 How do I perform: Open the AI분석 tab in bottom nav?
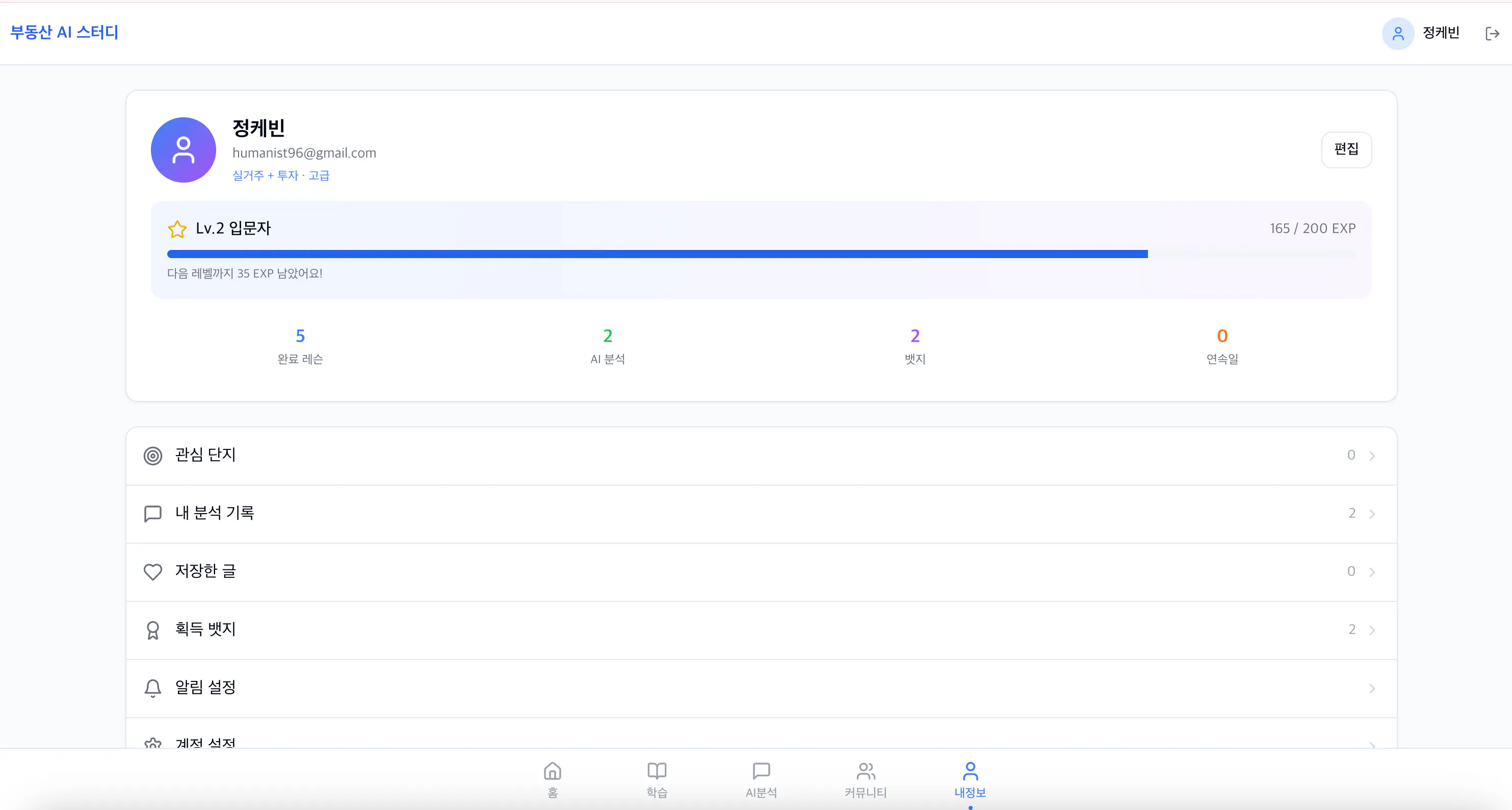click(761, 779)
